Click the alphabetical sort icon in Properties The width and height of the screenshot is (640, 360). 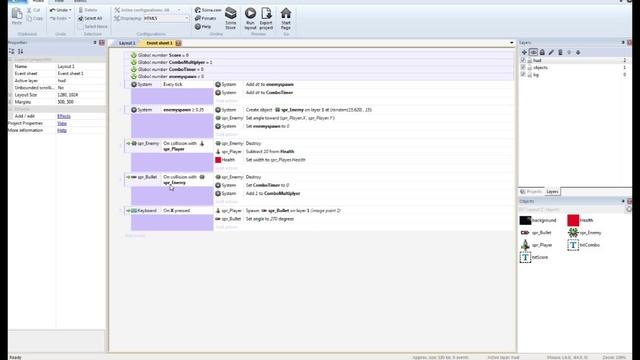point(20,51)
